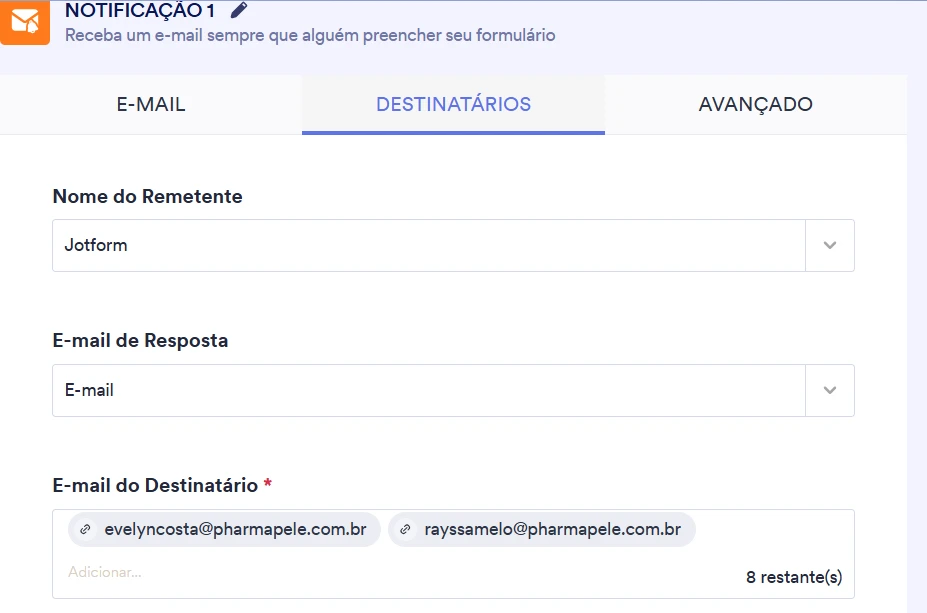Viewport: 927px width, 613px height.
Task: Switch to the AVANÇADO tab
Action: [755, 103]
